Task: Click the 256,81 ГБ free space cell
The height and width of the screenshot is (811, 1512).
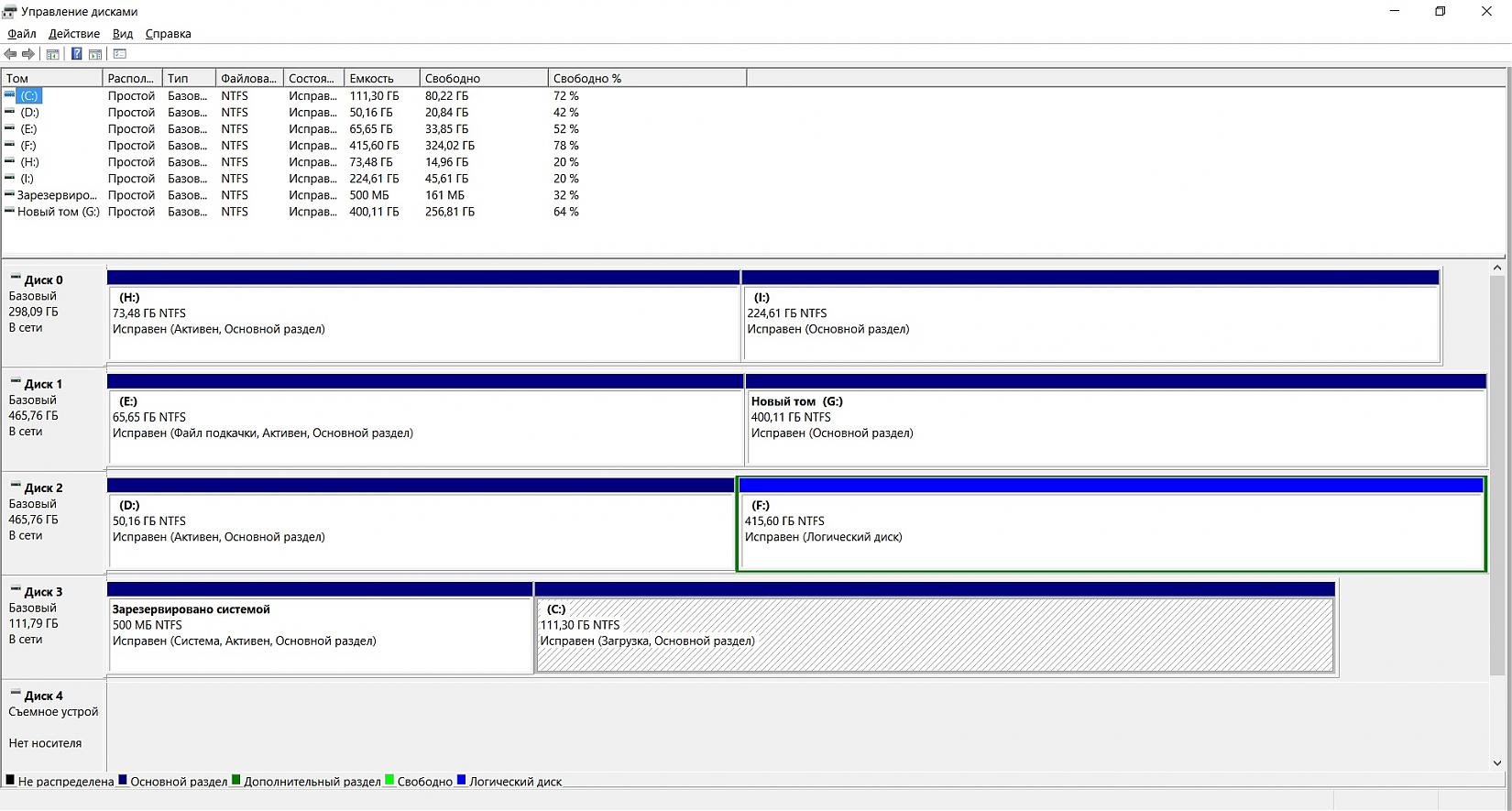Action: tap(450, 211)
